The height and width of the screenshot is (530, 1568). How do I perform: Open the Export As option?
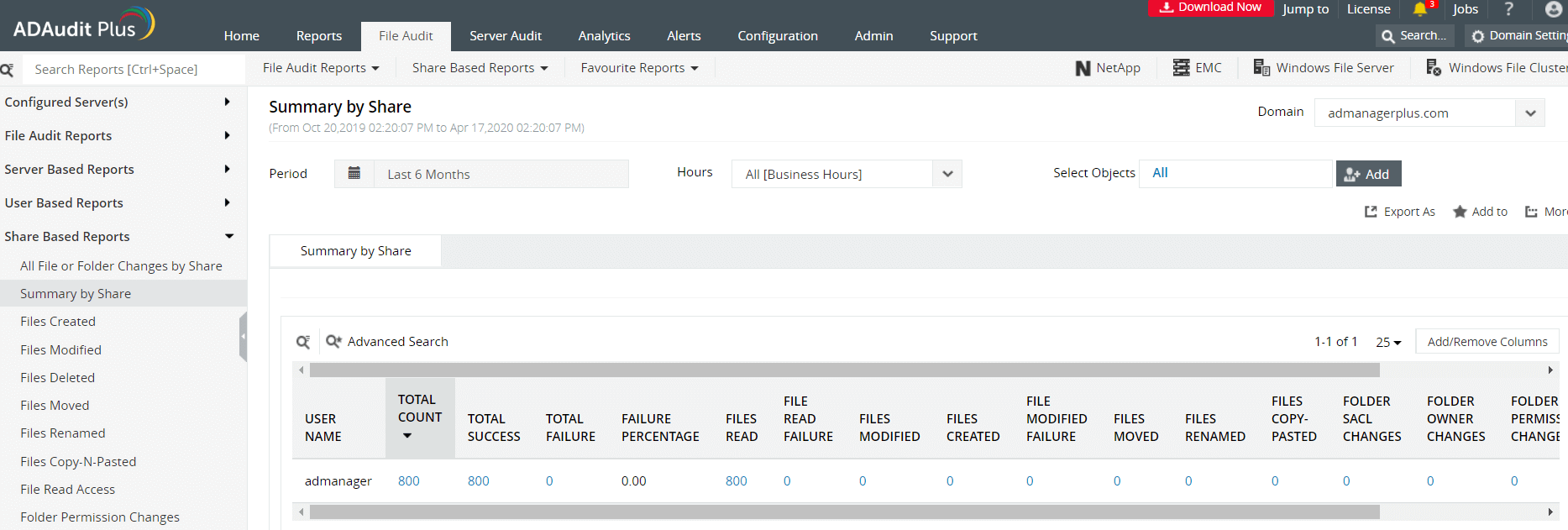1399,212
